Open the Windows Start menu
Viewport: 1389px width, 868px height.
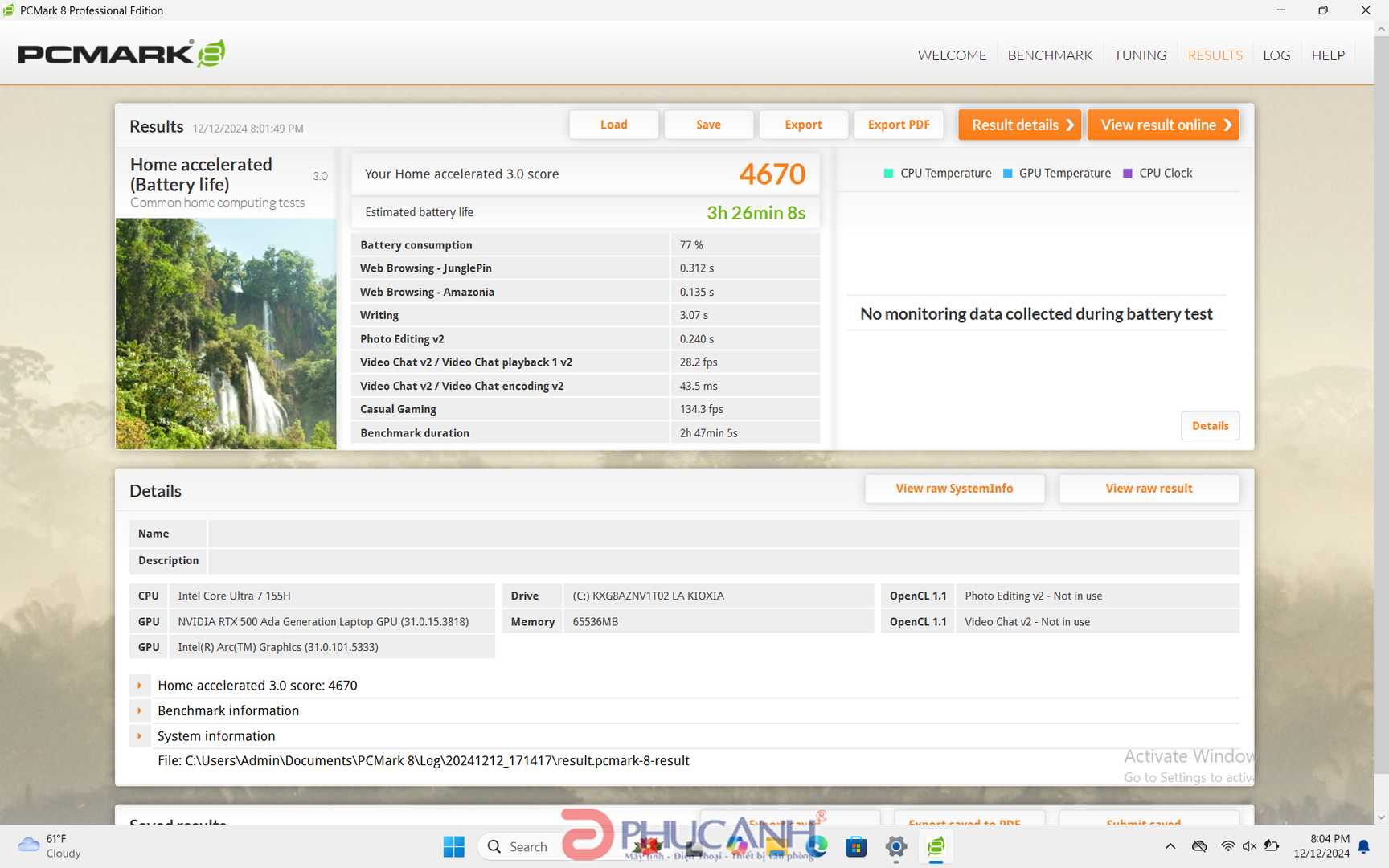(x=453, y=846)
